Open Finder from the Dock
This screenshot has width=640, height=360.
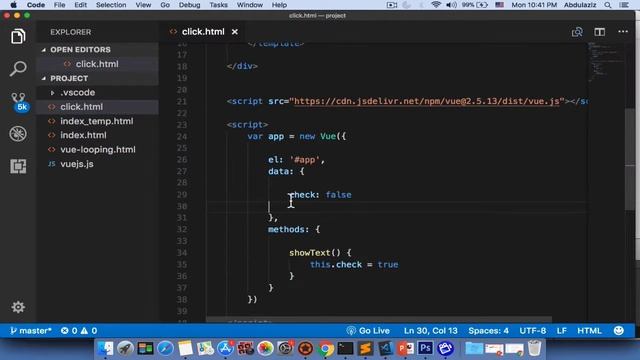pos(105,348)
